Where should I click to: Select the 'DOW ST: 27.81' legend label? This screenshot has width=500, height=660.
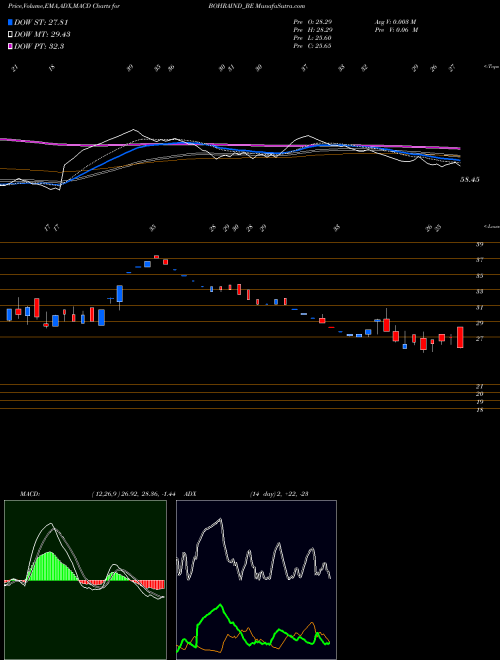(41, 23)
